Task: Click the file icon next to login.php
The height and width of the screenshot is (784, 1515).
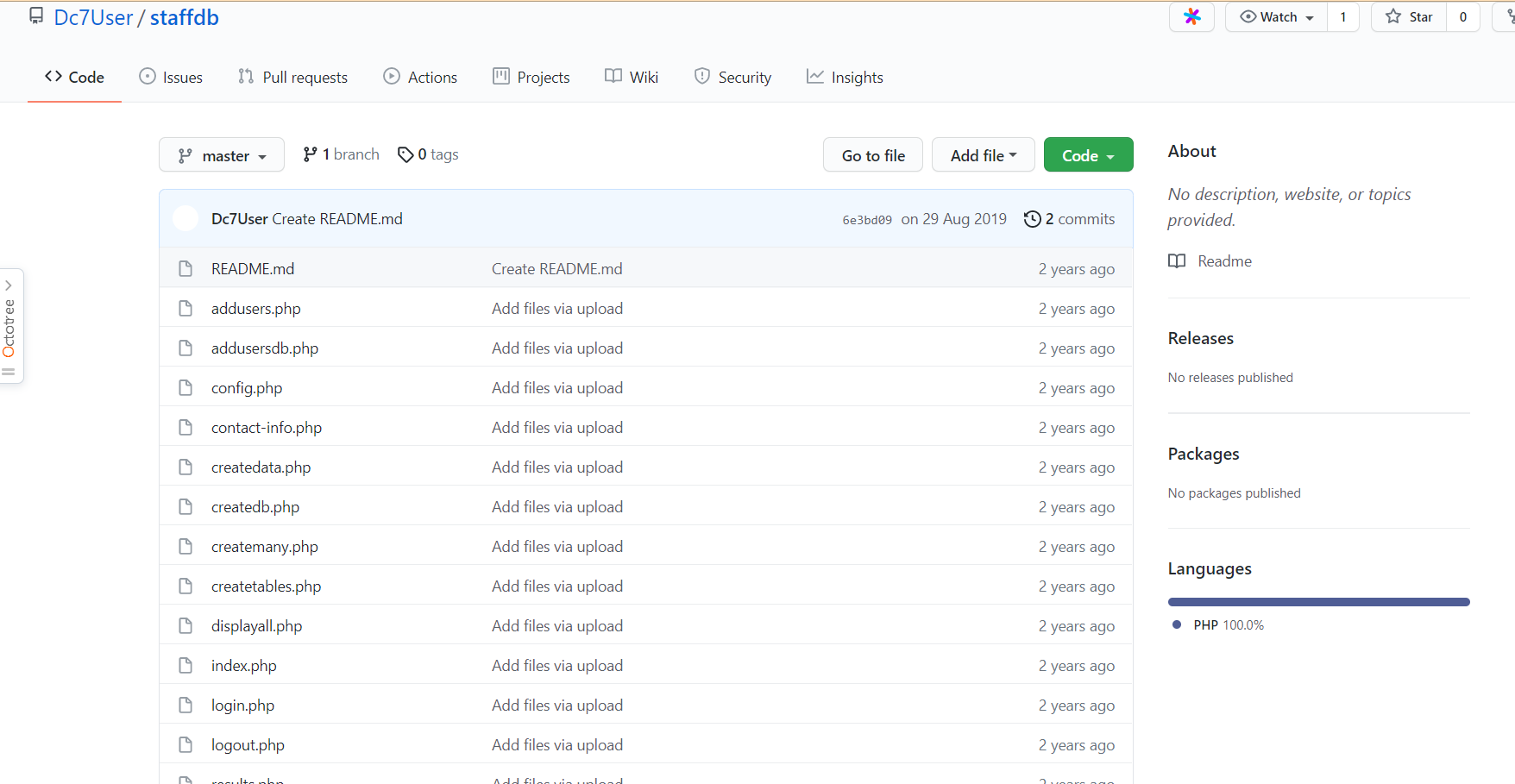Action: (x=185, y=706)
